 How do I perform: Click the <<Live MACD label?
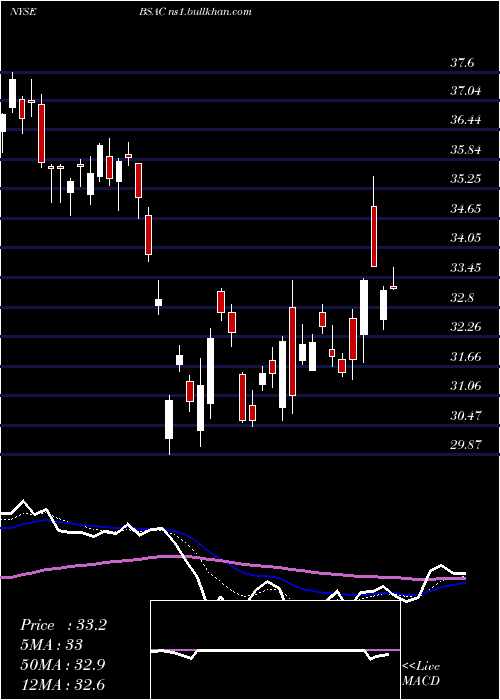tap(421, 674)
